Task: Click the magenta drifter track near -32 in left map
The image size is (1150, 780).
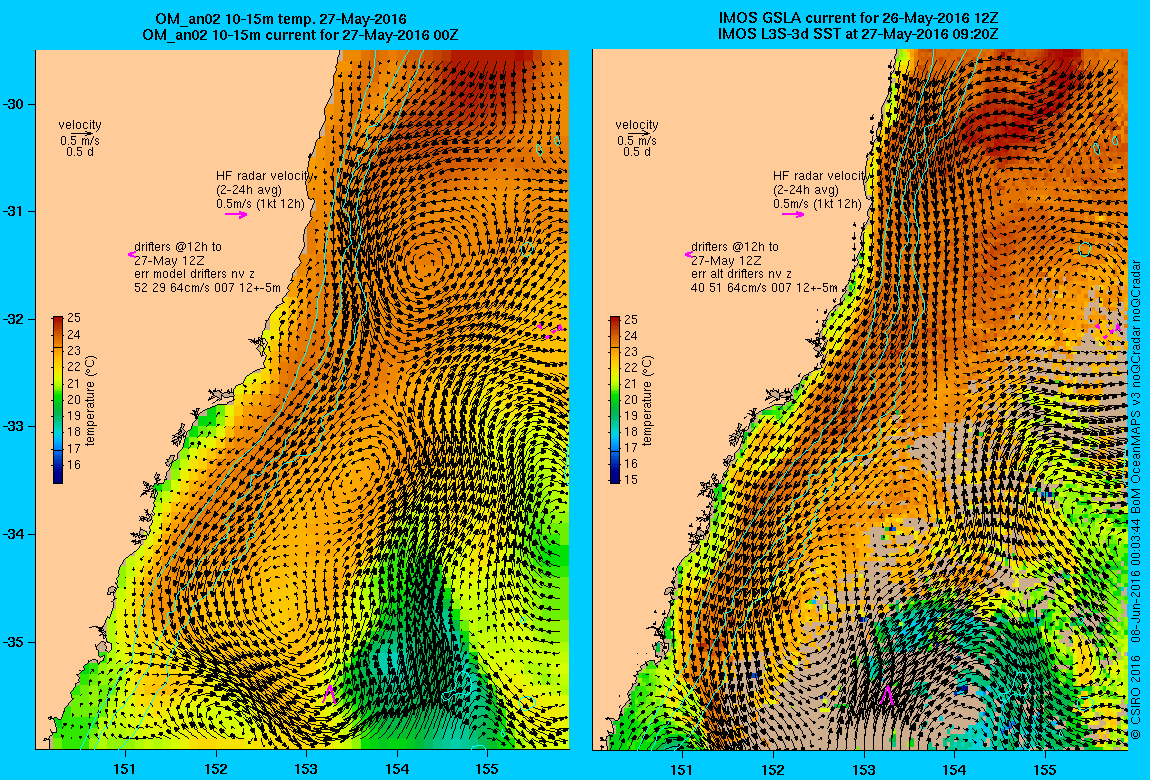Action: coord(550,330)
